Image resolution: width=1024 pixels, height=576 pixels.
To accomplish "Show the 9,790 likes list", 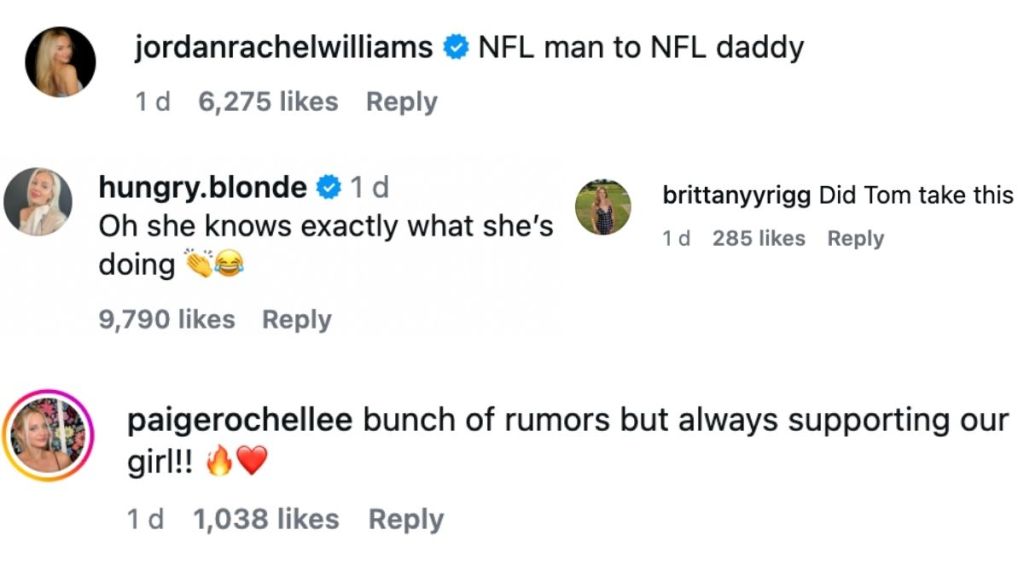I will tap(167, 320).
